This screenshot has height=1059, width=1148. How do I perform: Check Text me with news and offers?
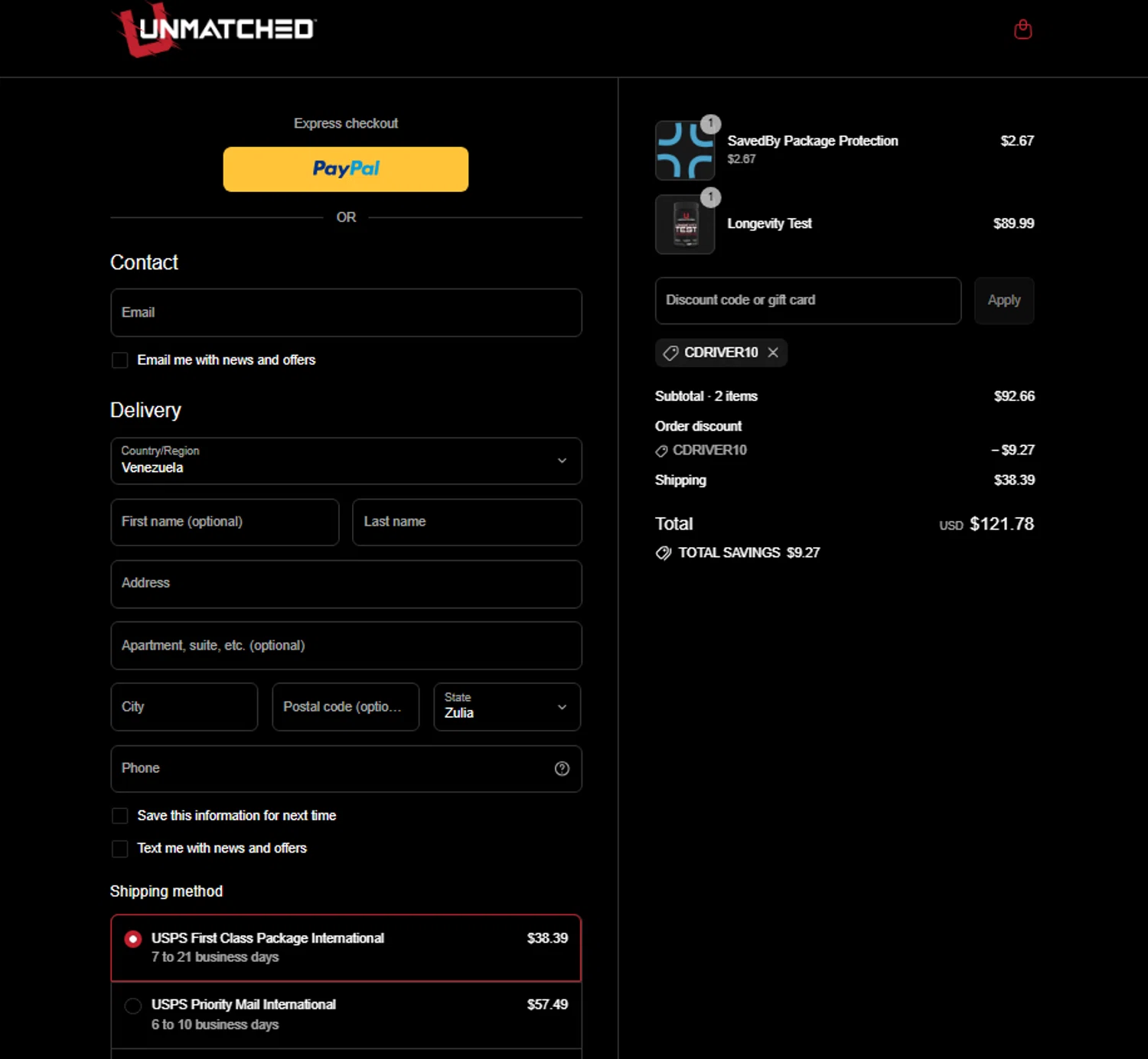pos(120,849)
